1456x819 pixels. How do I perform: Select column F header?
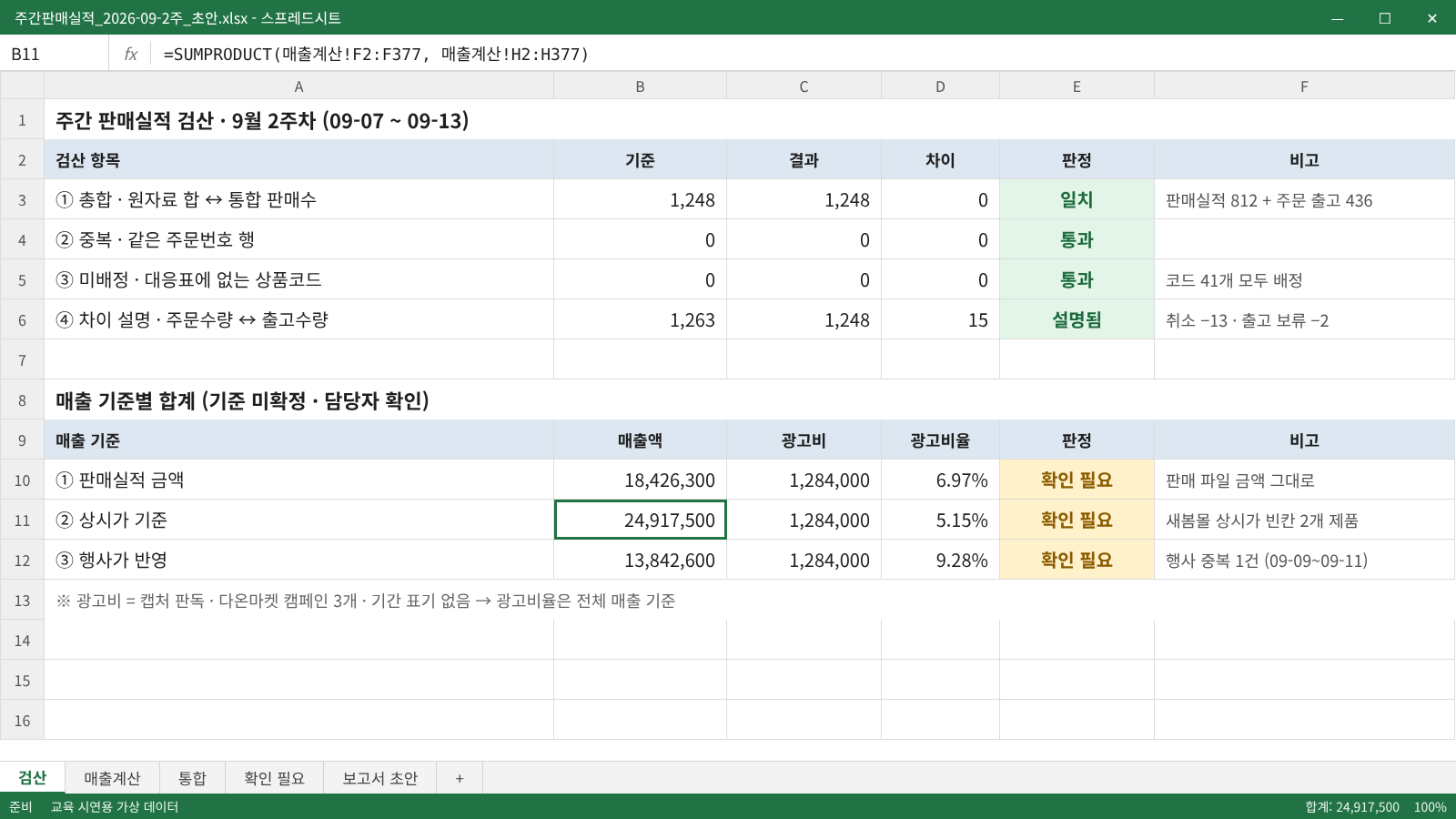click(1304, 86)
